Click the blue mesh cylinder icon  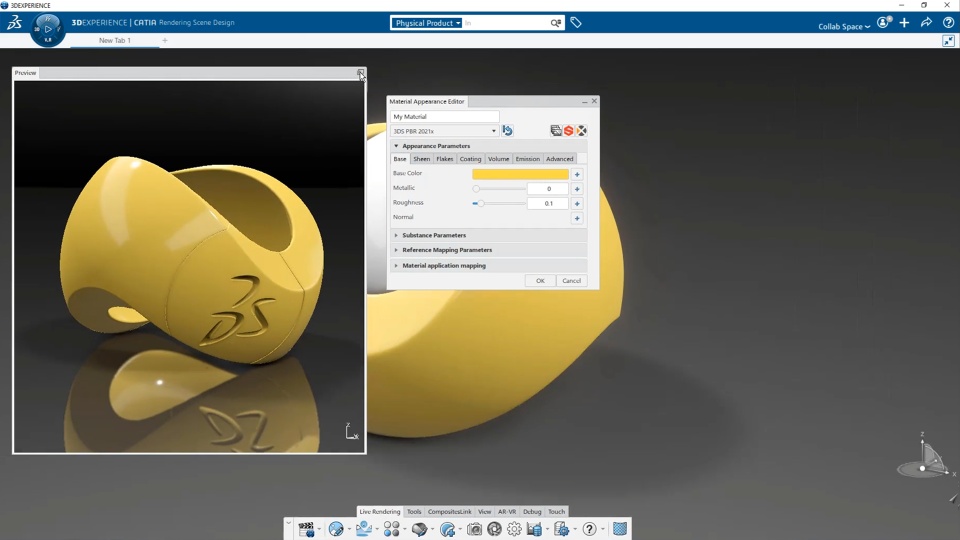click(620, 528)
